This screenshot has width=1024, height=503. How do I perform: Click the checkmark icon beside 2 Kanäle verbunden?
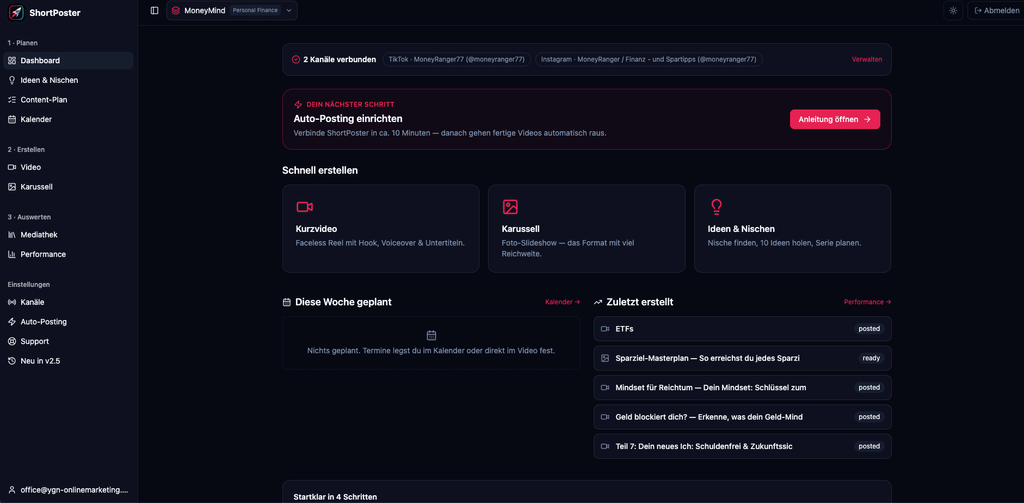[x=296, y=59]
